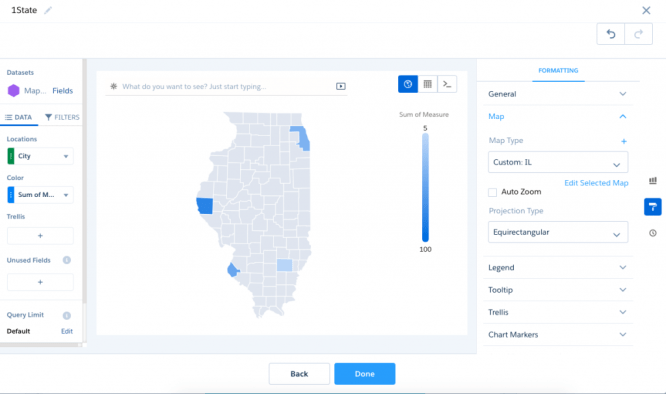Open the query history clock icon

653,233
